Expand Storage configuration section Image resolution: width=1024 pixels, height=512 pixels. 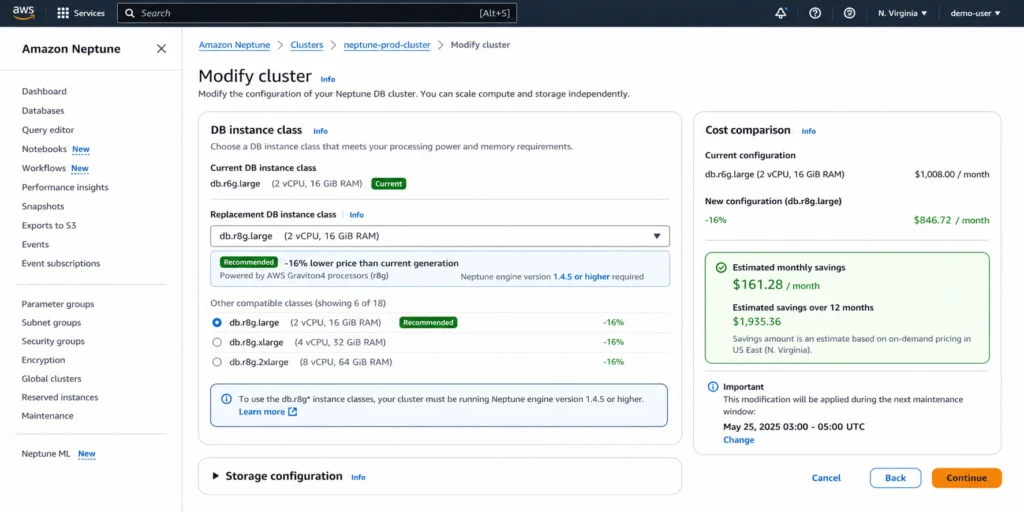coord(216,476)
